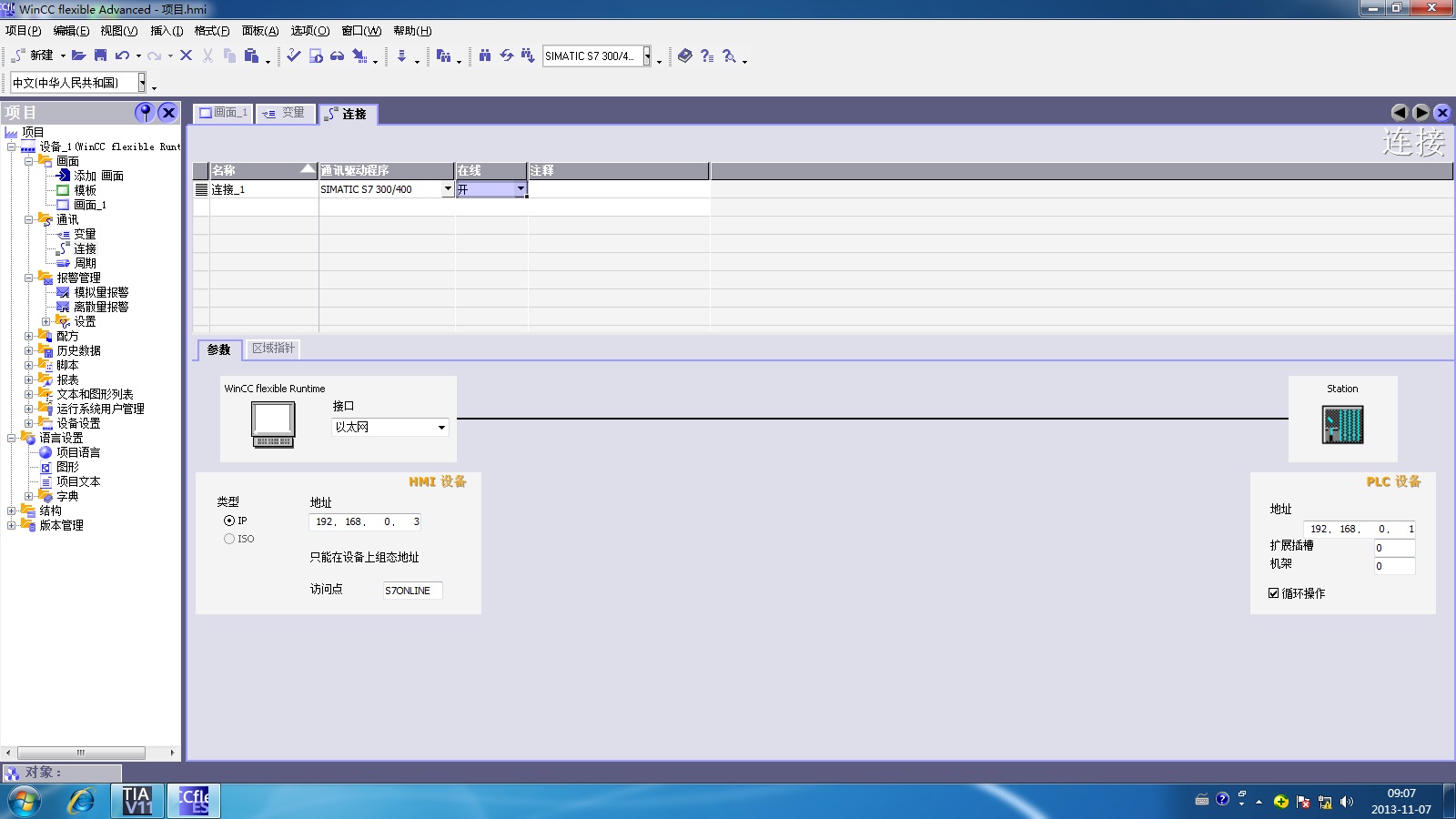Open the 项目(P) menu

point(24,31)
